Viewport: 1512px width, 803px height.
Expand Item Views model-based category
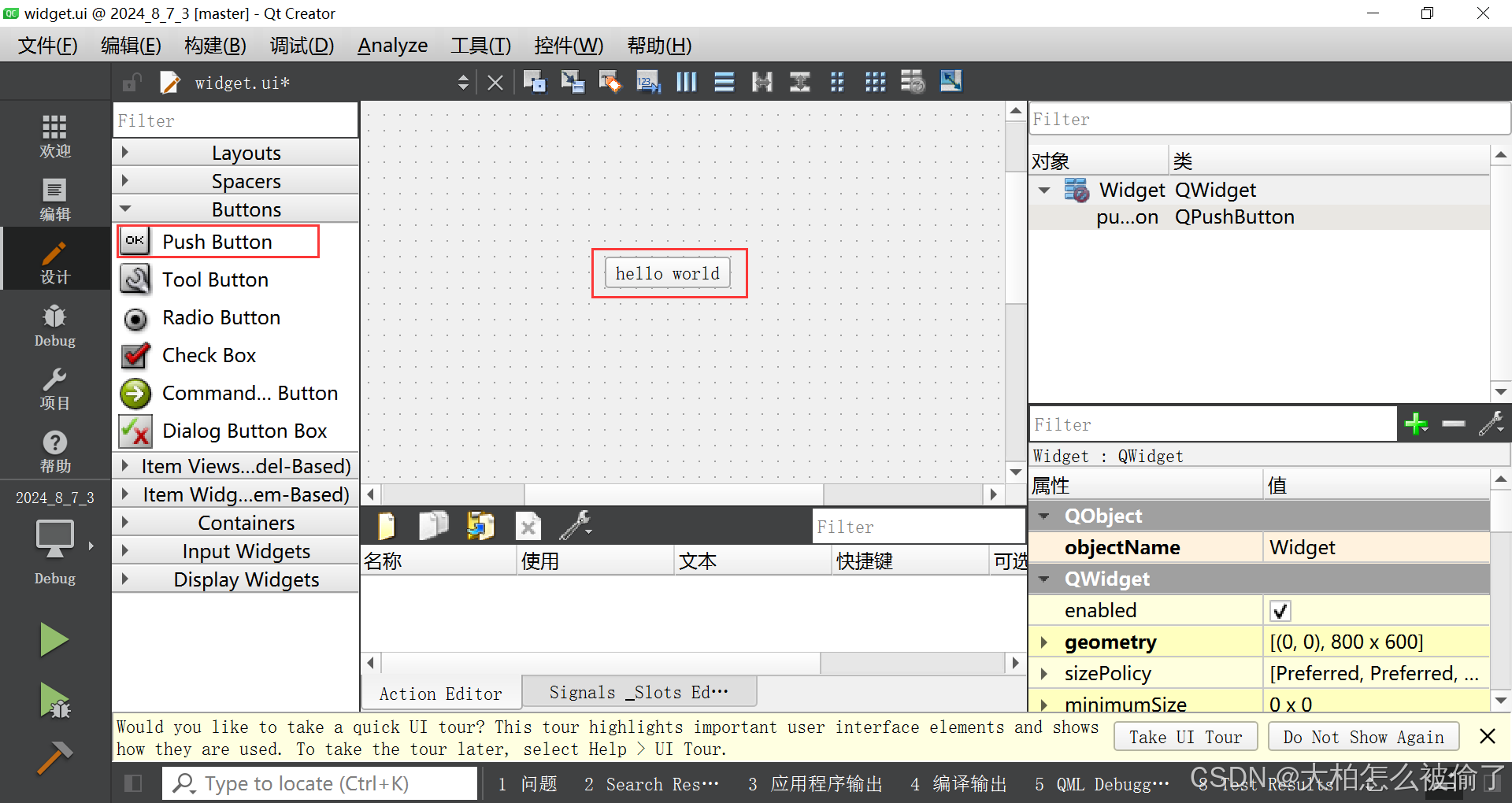[x=236, y=466]
